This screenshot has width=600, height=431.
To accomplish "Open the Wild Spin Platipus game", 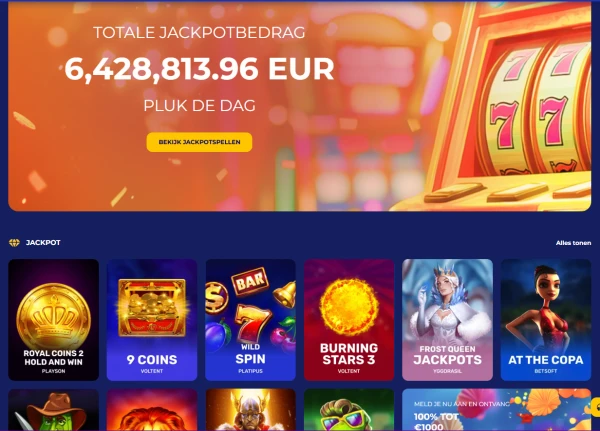I will coord(250,320).
